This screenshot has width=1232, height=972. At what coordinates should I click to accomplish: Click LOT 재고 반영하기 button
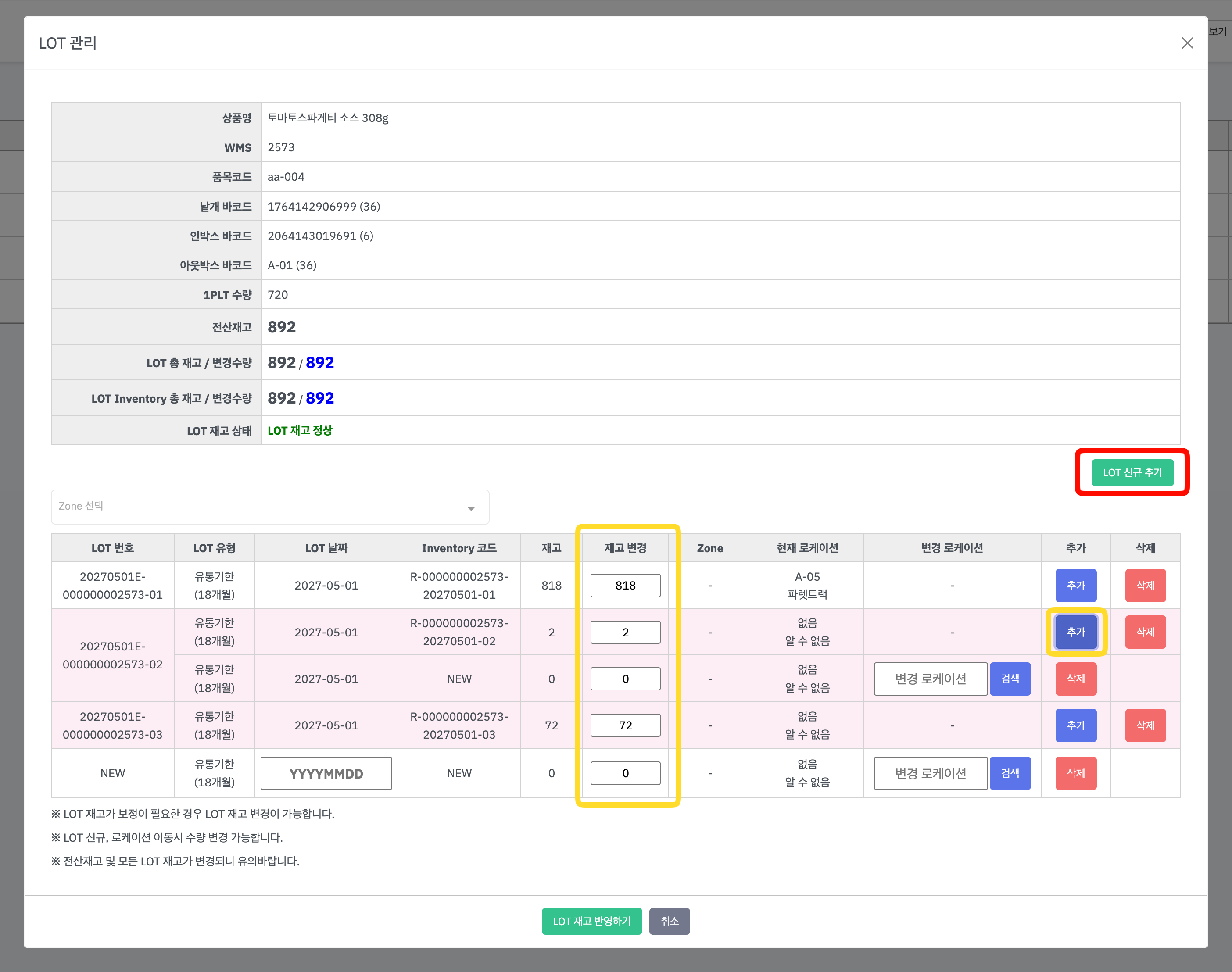[591, 921]
